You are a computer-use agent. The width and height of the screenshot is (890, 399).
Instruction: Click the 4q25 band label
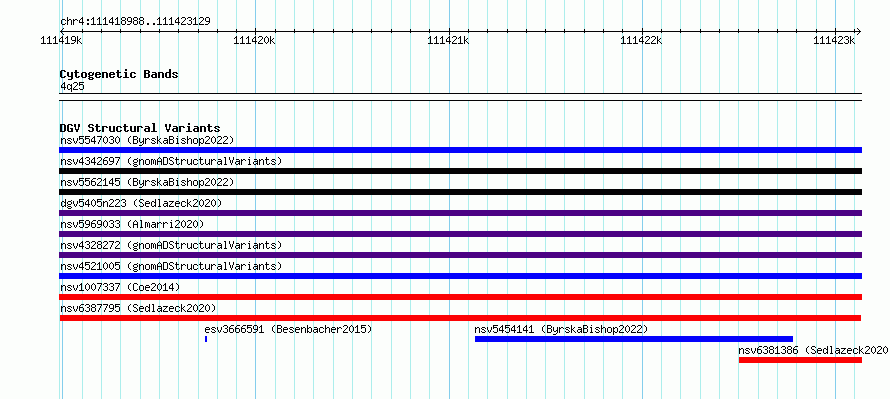pyautogui.click(x=73, y=87)
